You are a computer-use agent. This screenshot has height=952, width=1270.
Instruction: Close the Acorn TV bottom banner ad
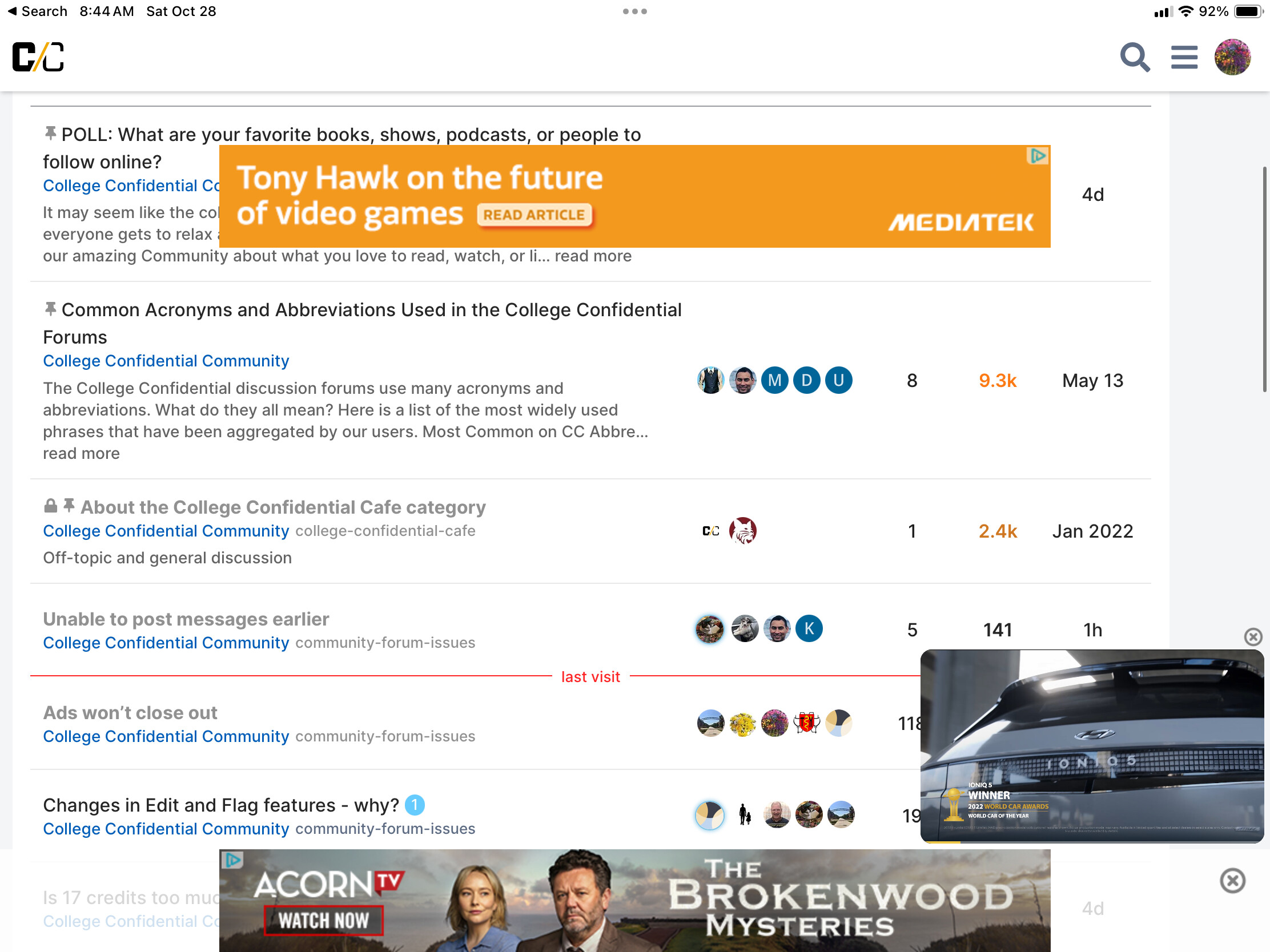pyautogui.click(x=1232, y=880)
